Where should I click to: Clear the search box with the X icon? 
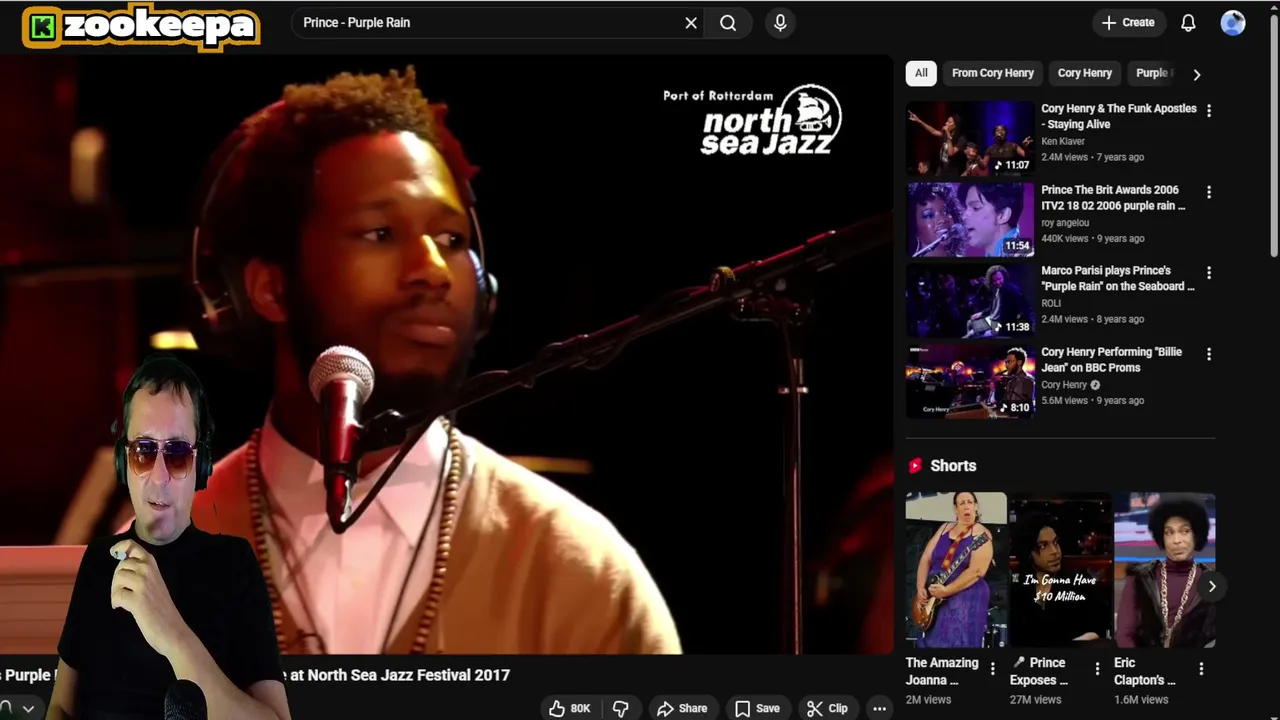[x=691, y=23]
